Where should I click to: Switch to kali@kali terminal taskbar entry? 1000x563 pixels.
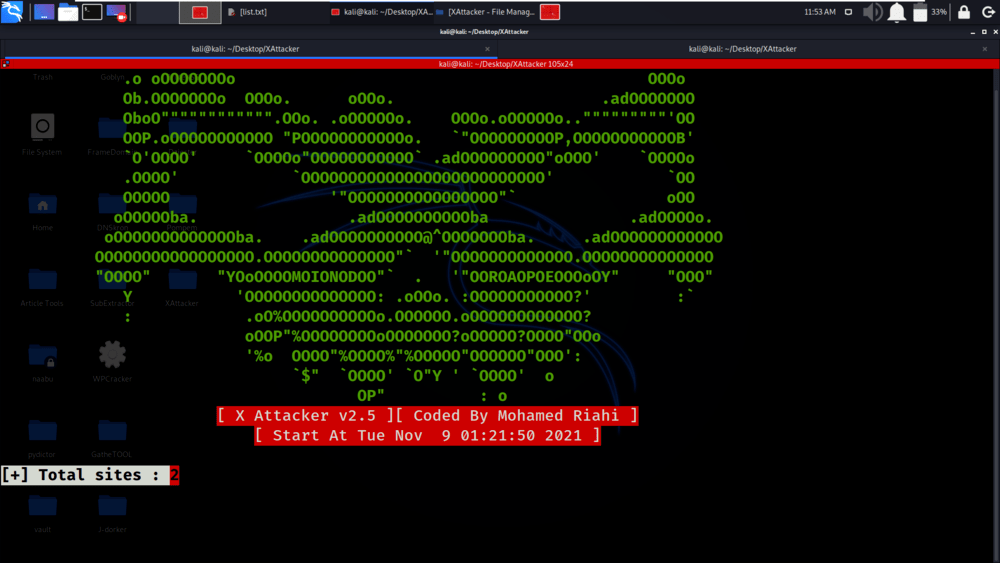tap(381, 12)
